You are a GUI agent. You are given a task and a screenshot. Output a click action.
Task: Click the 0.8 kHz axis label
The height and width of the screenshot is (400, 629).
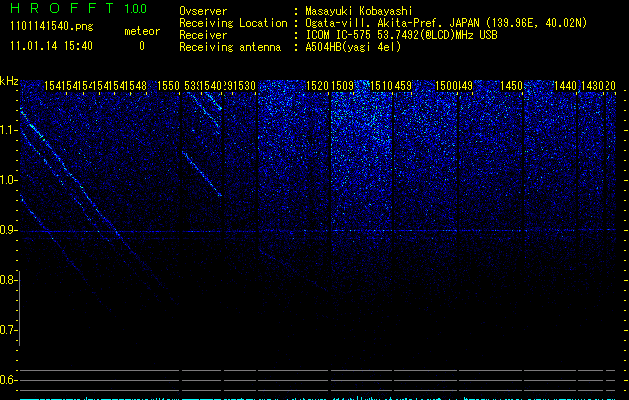pyautogui.click(x=8, y=280)
